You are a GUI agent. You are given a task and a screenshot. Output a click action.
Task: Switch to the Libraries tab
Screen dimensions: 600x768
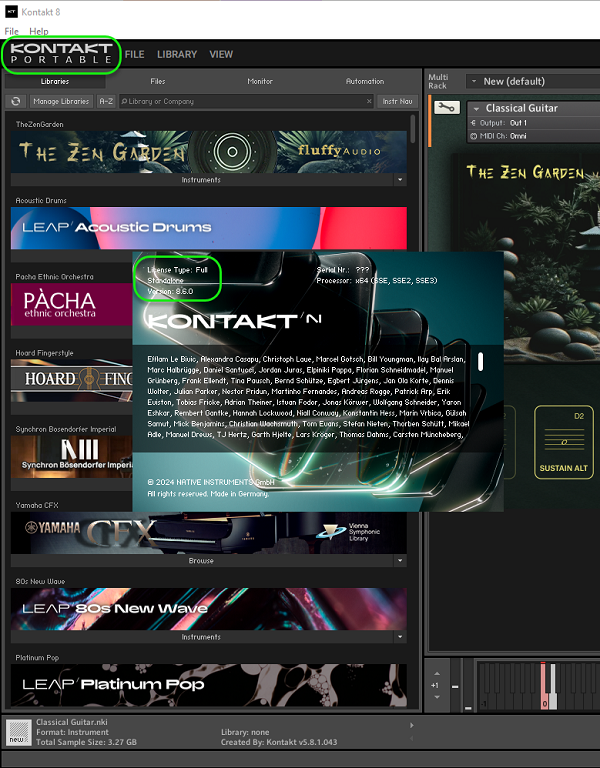tap(55, 81)
